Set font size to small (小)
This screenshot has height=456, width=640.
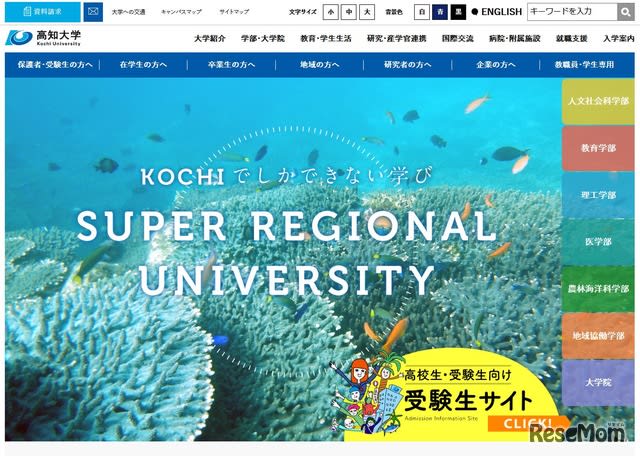pos(330,12)
